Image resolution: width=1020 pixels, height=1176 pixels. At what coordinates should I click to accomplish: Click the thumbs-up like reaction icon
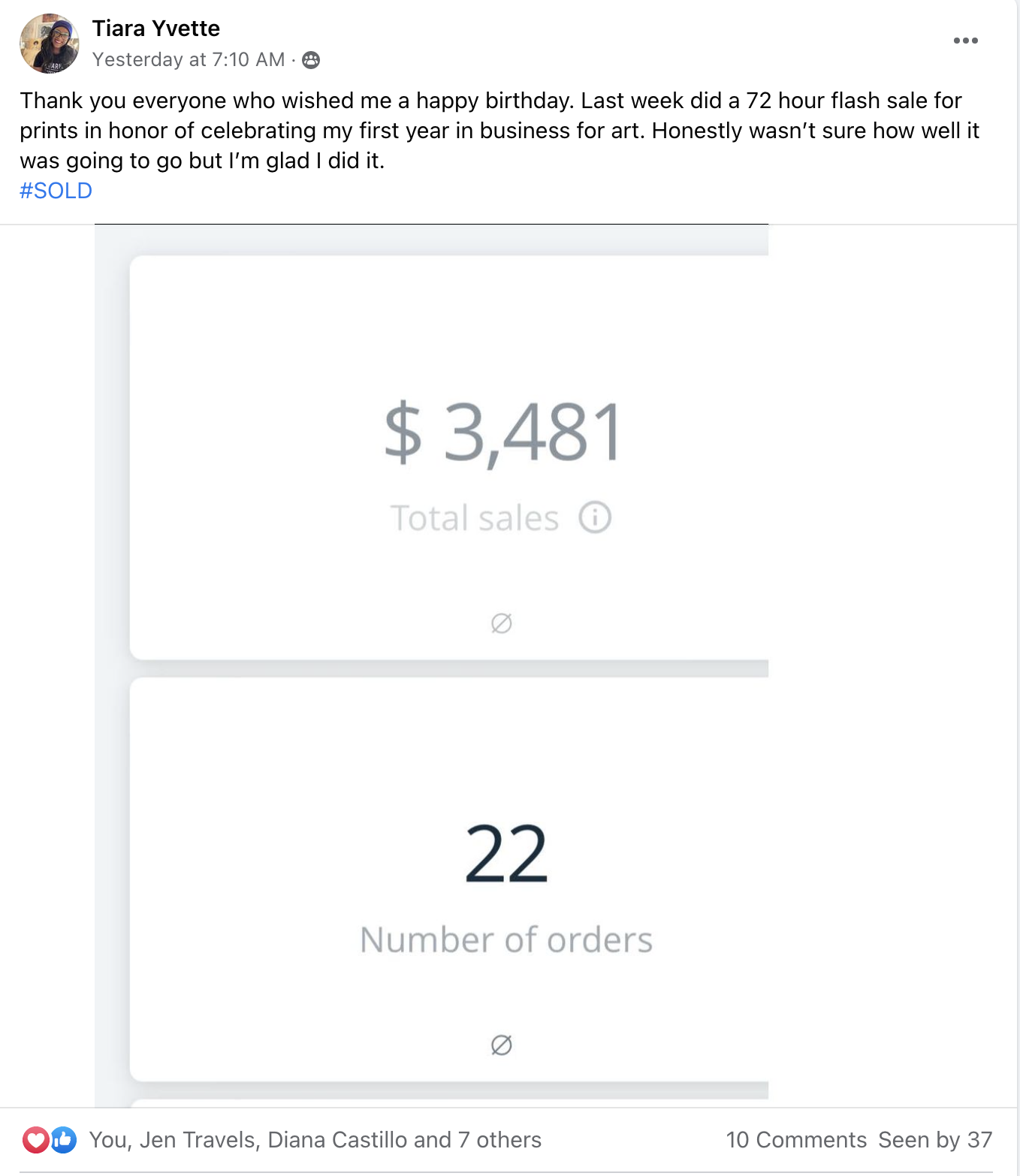tap(64, 1140)
